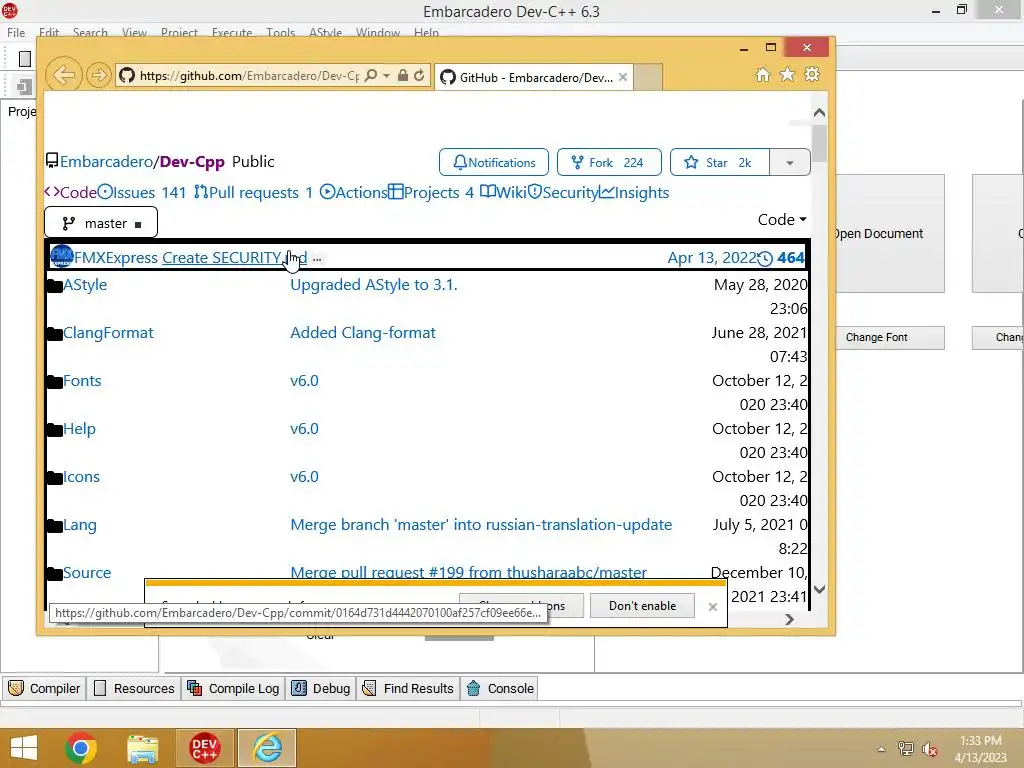Screen dimensions: 1024x768
Task: Switch to the Compile Log tab
Action: tap(233, 688)
